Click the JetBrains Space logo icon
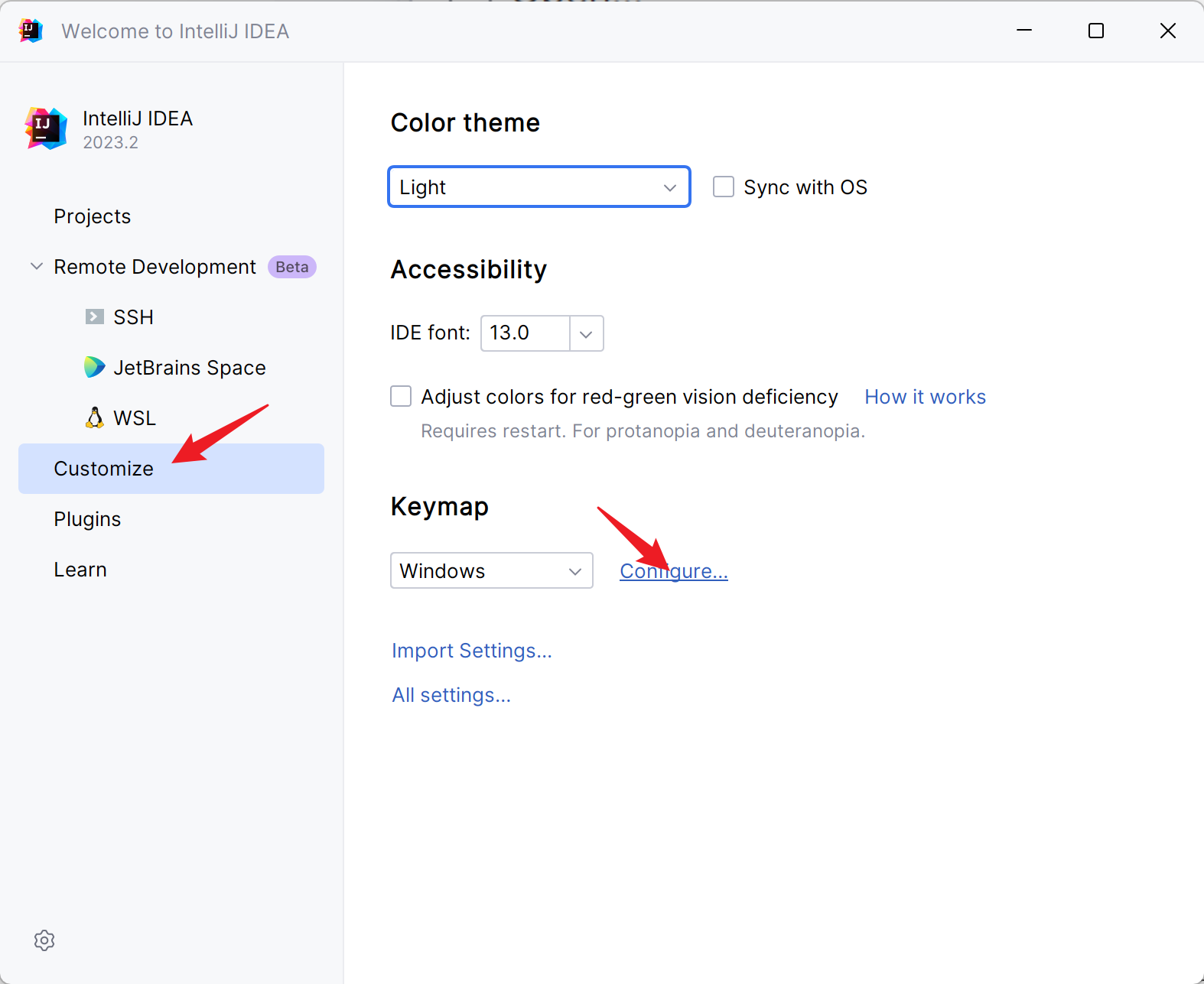1204x984 pixels. 94,367
